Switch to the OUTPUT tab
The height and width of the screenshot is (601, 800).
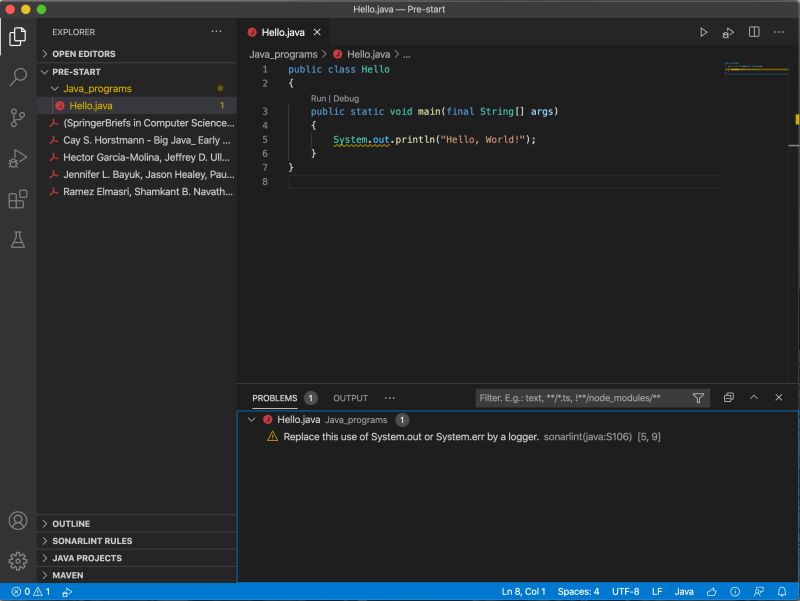(350, 397)
